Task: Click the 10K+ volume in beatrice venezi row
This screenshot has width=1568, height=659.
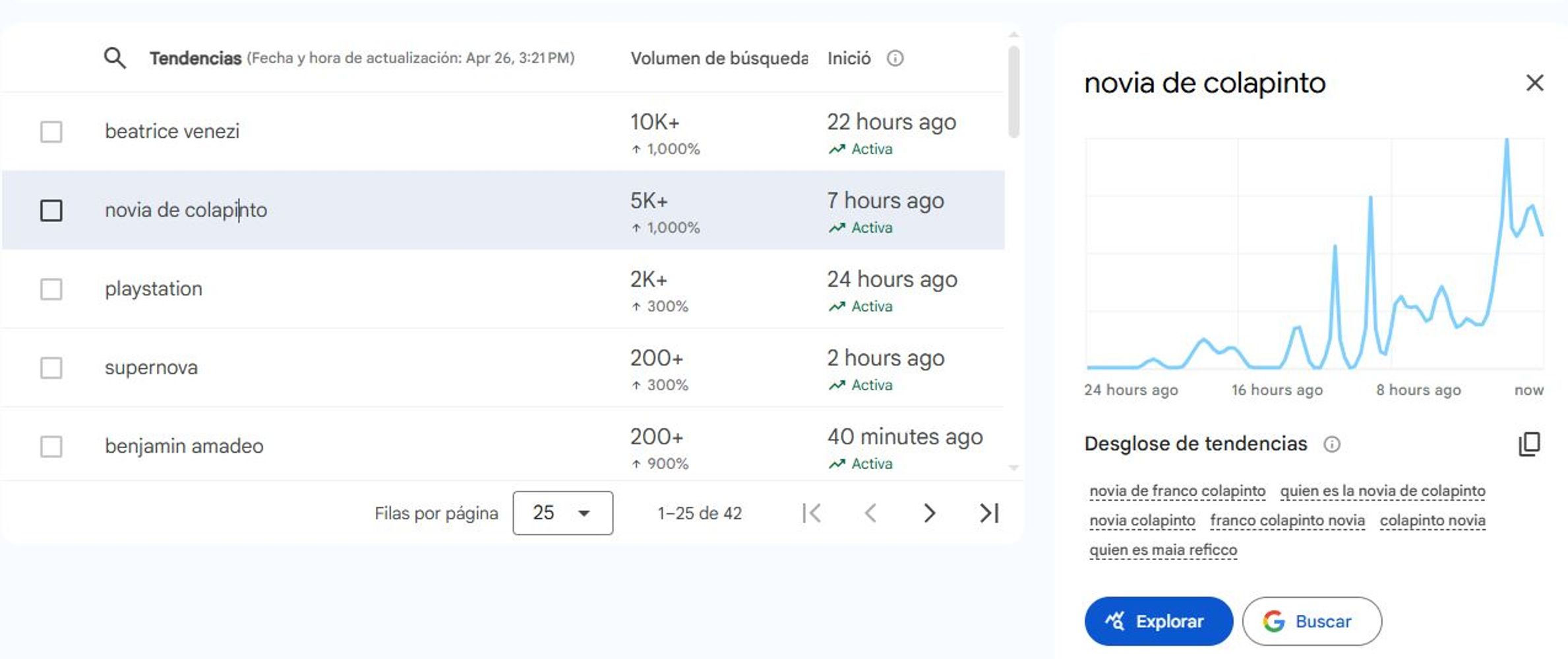Action: pos(655,122)
